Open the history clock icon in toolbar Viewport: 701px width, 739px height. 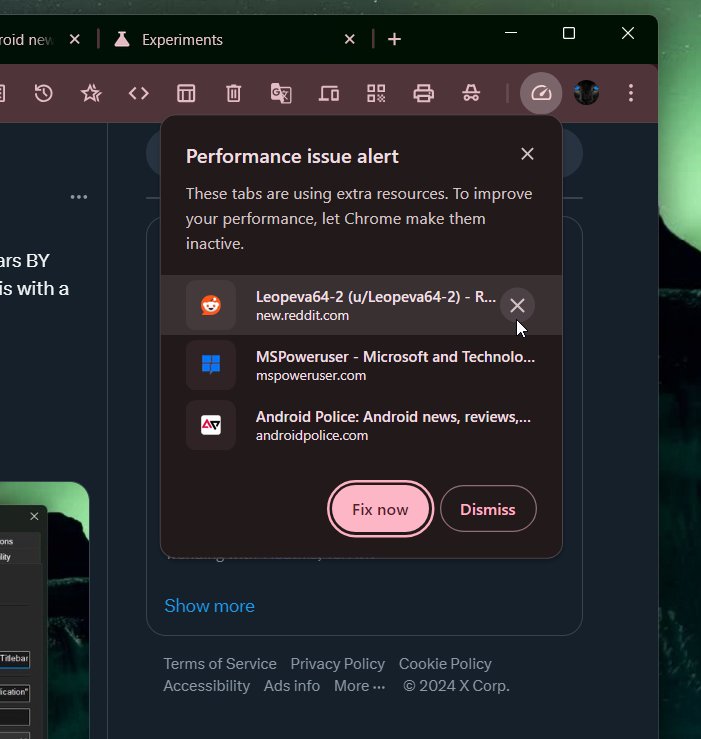43,93
